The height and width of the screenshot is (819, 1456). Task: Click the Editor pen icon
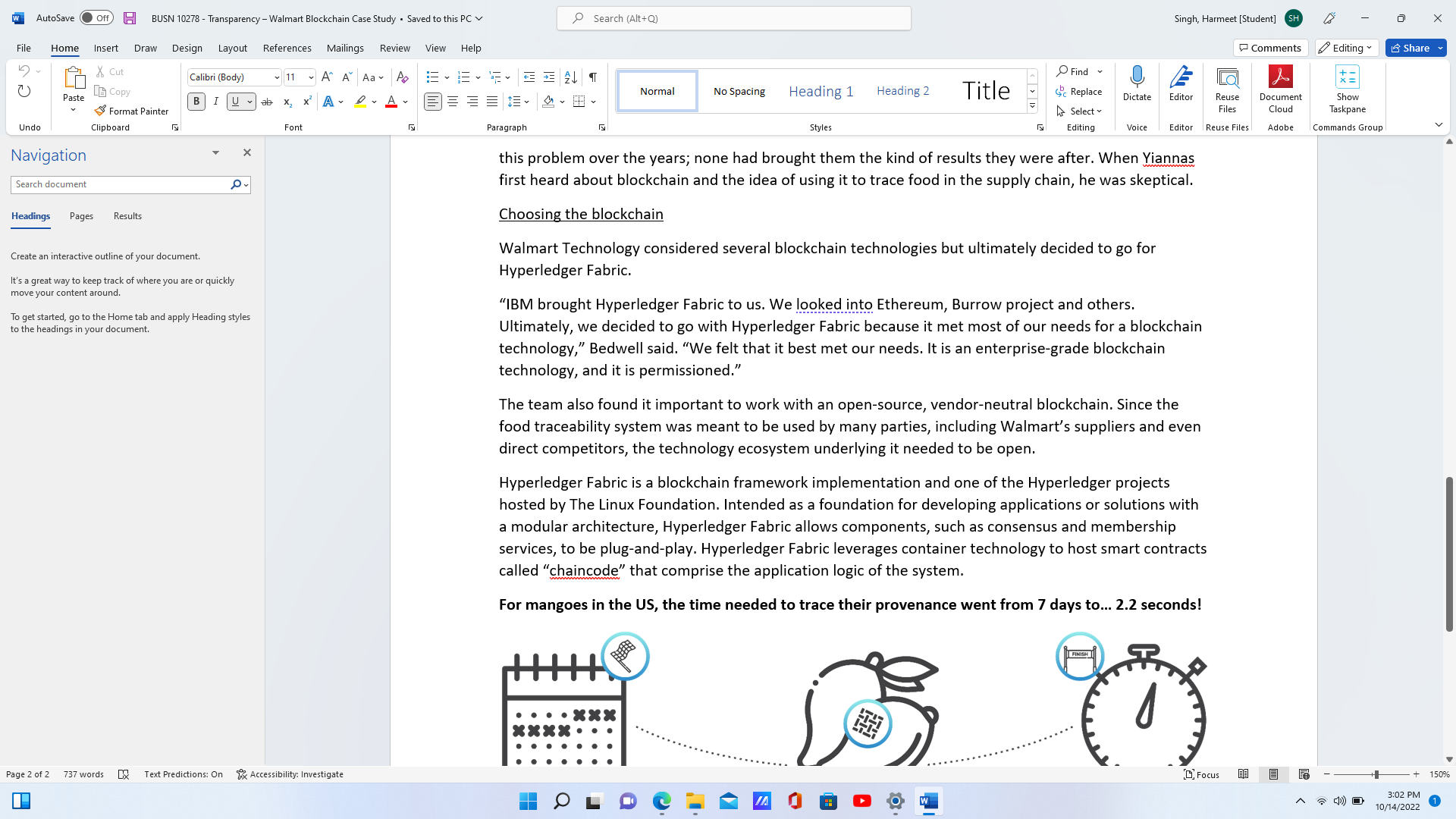point(1181,77)
